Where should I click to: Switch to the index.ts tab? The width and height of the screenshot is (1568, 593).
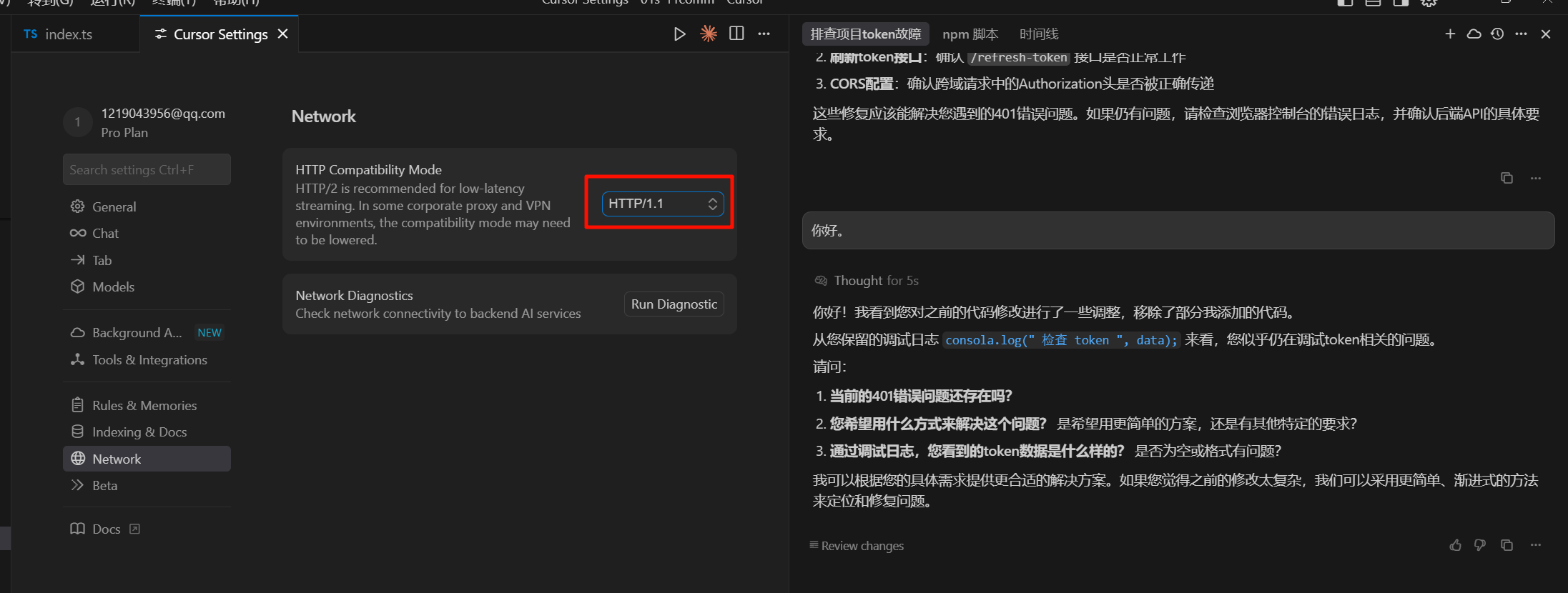[59, 34]
